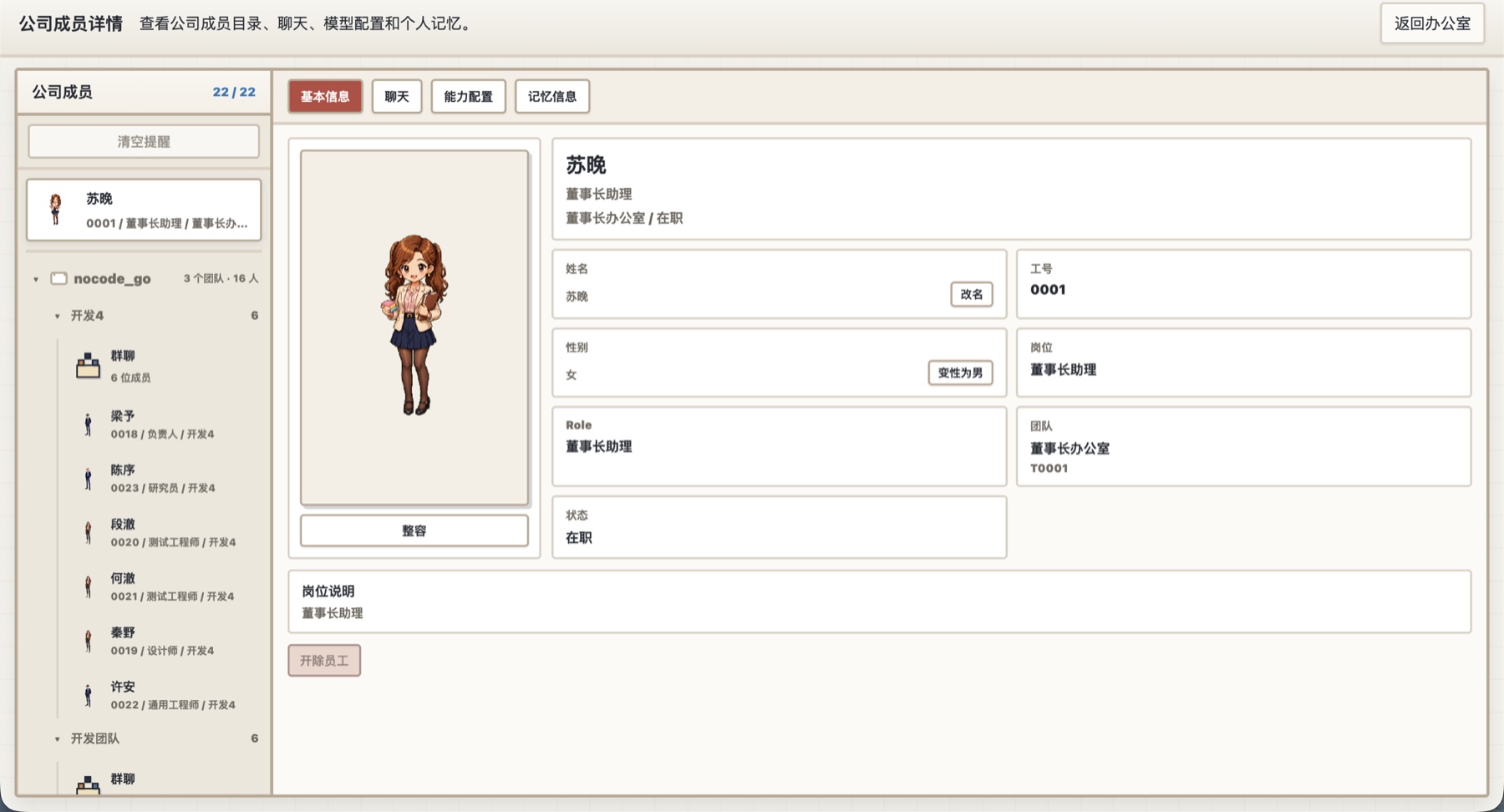The image size is (1504, 812).
Task: Collapse the 开发4 team group
Action: coord(58,316)
